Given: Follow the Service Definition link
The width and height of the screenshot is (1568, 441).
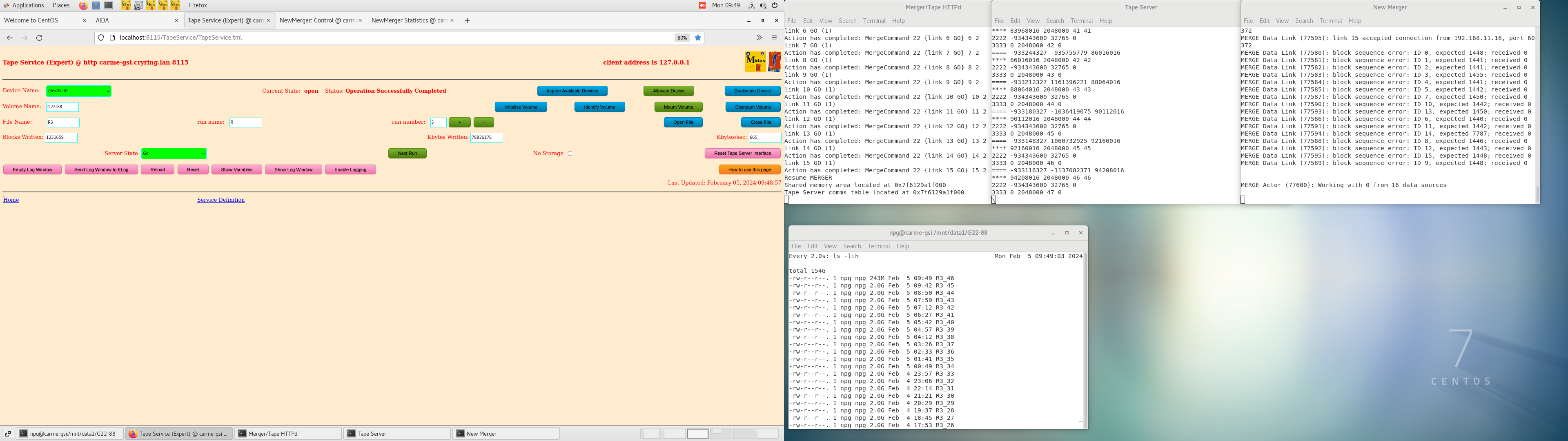Looking at the screenshot, I should click(x=220, y=200).
